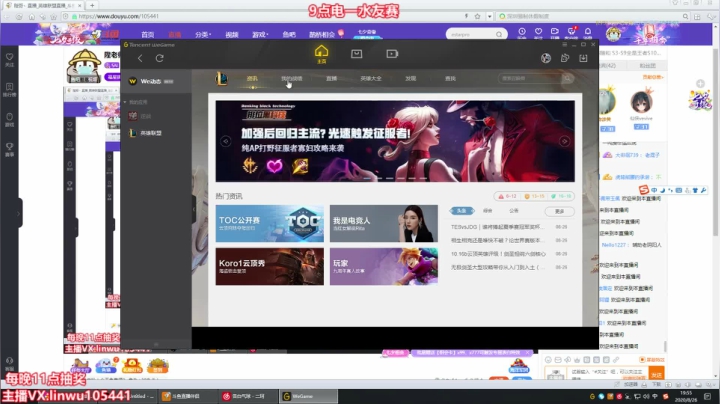
Task: Click browser page vertical scrollbar
Action: click(x=716, y=142)
